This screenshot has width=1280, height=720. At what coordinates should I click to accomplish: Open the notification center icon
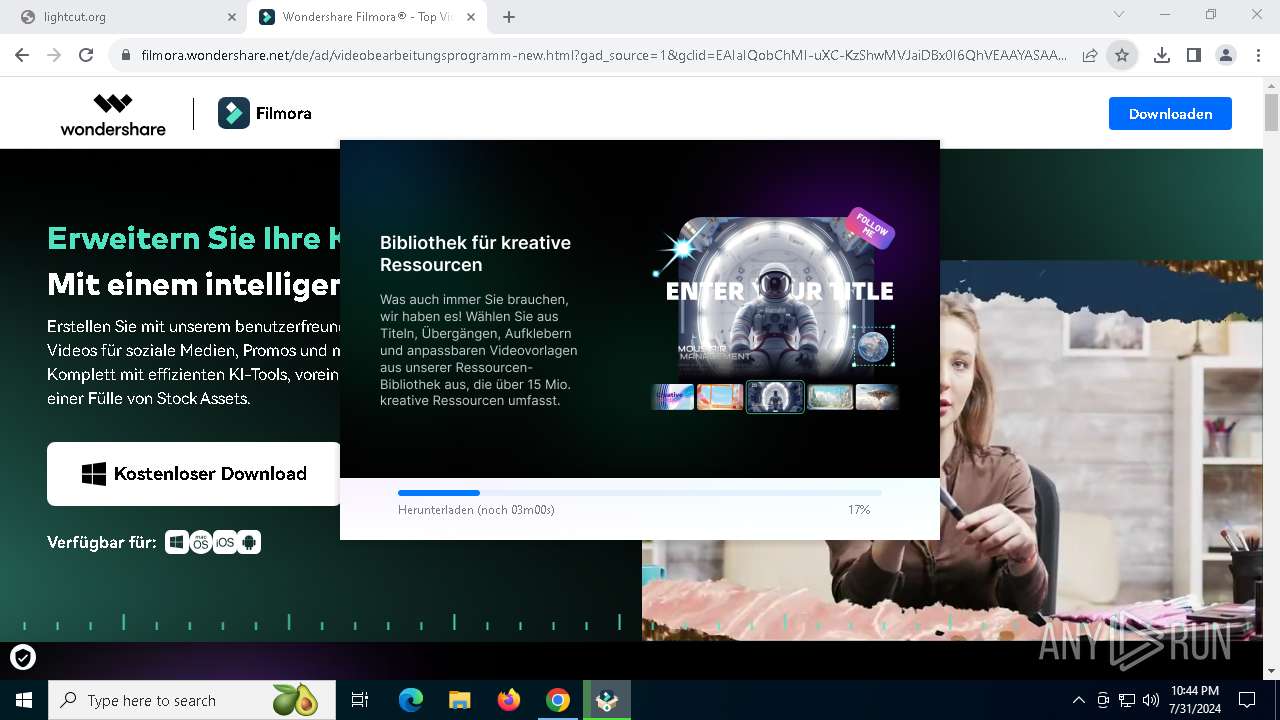(1247, 700)
